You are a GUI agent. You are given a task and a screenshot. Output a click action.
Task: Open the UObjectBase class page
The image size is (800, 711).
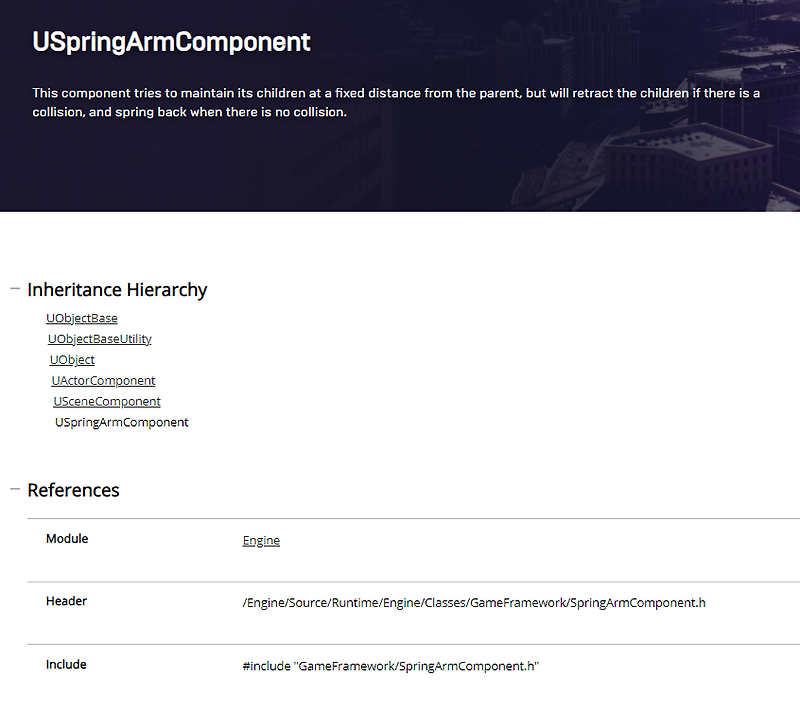(x=81, y=317)
